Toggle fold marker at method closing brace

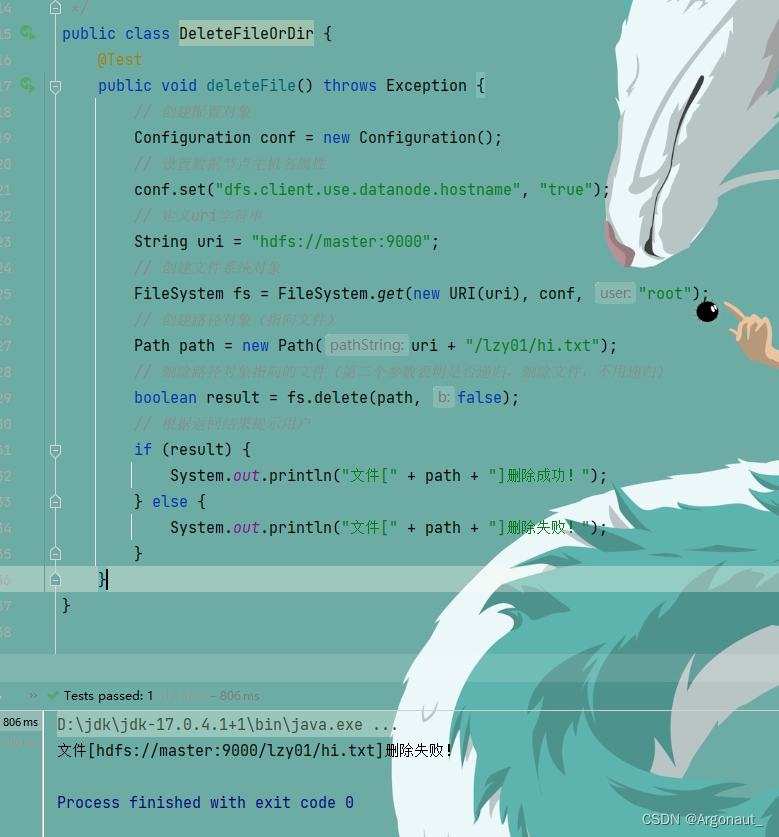click(55, 580)
